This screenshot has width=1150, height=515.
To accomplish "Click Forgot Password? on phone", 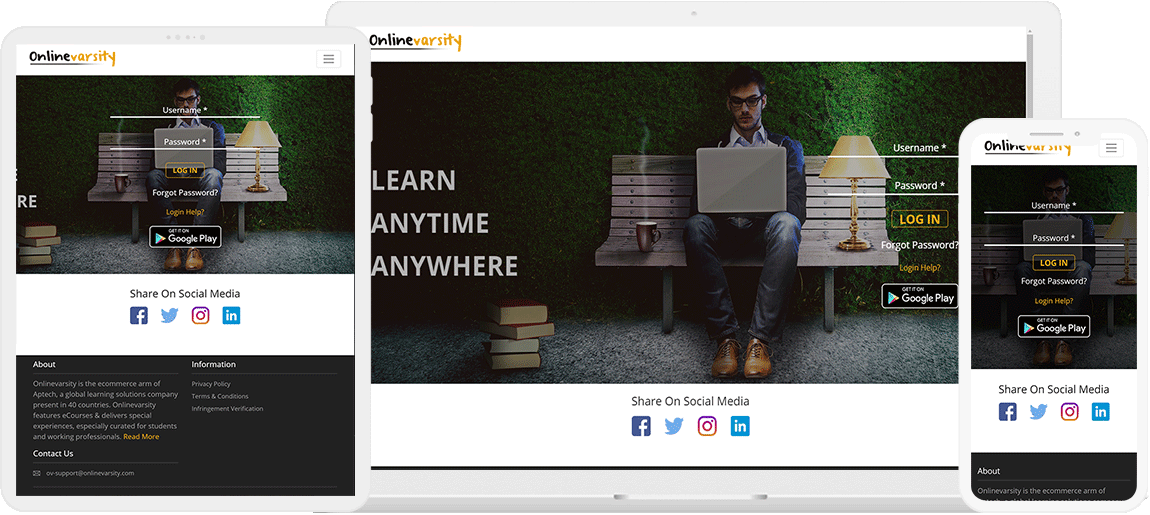I will pos(1054,281).
